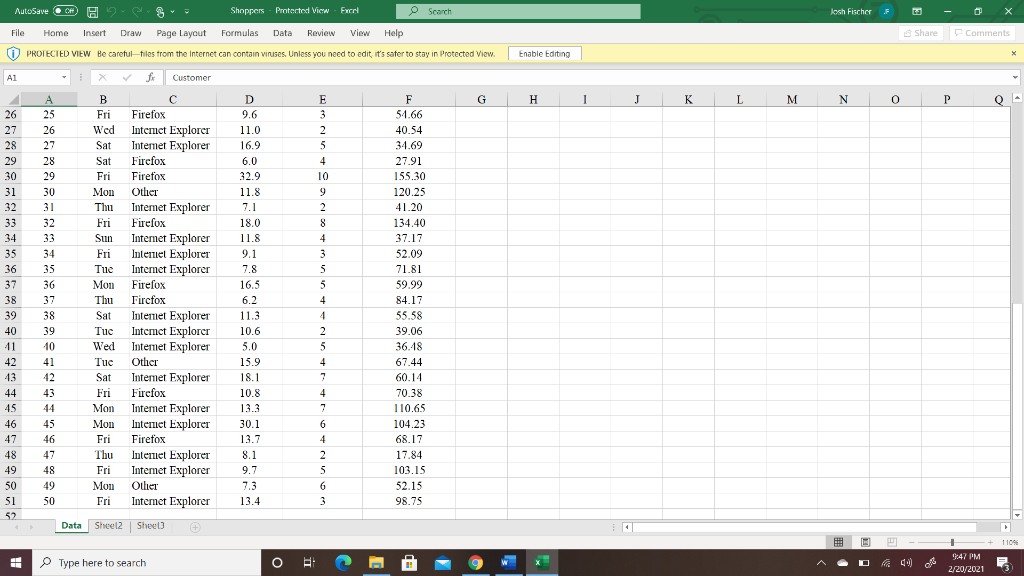Click the Touch/Mouse mode icon
The width and height of the screenshot is (1024, 576).
tap(160, 10)
